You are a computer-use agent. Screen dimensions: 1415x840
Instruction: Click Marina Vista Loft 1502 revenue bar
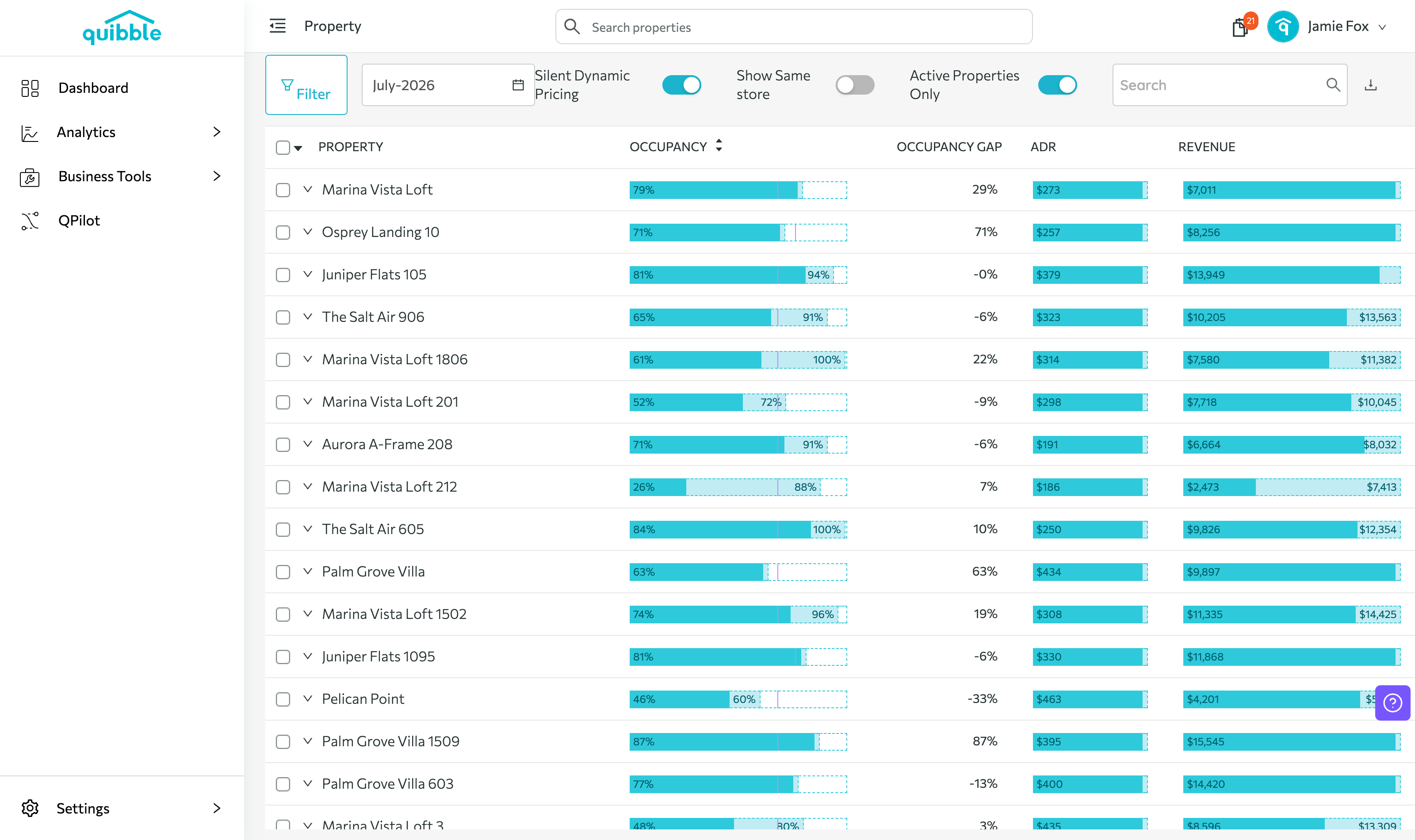[x=1292, y=614]
